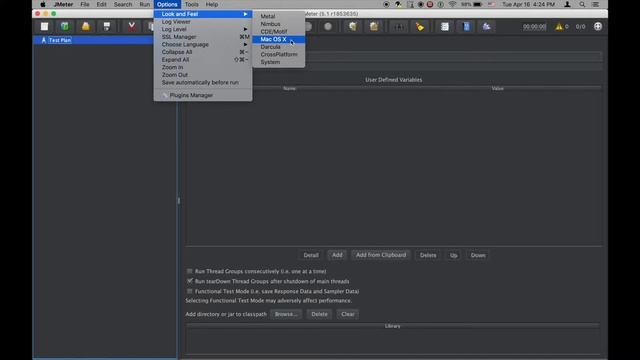Image resolution: width=640 pixels, height=360 pixels.
Task: Open the Edit menu
Action: (x=101, y=4)
